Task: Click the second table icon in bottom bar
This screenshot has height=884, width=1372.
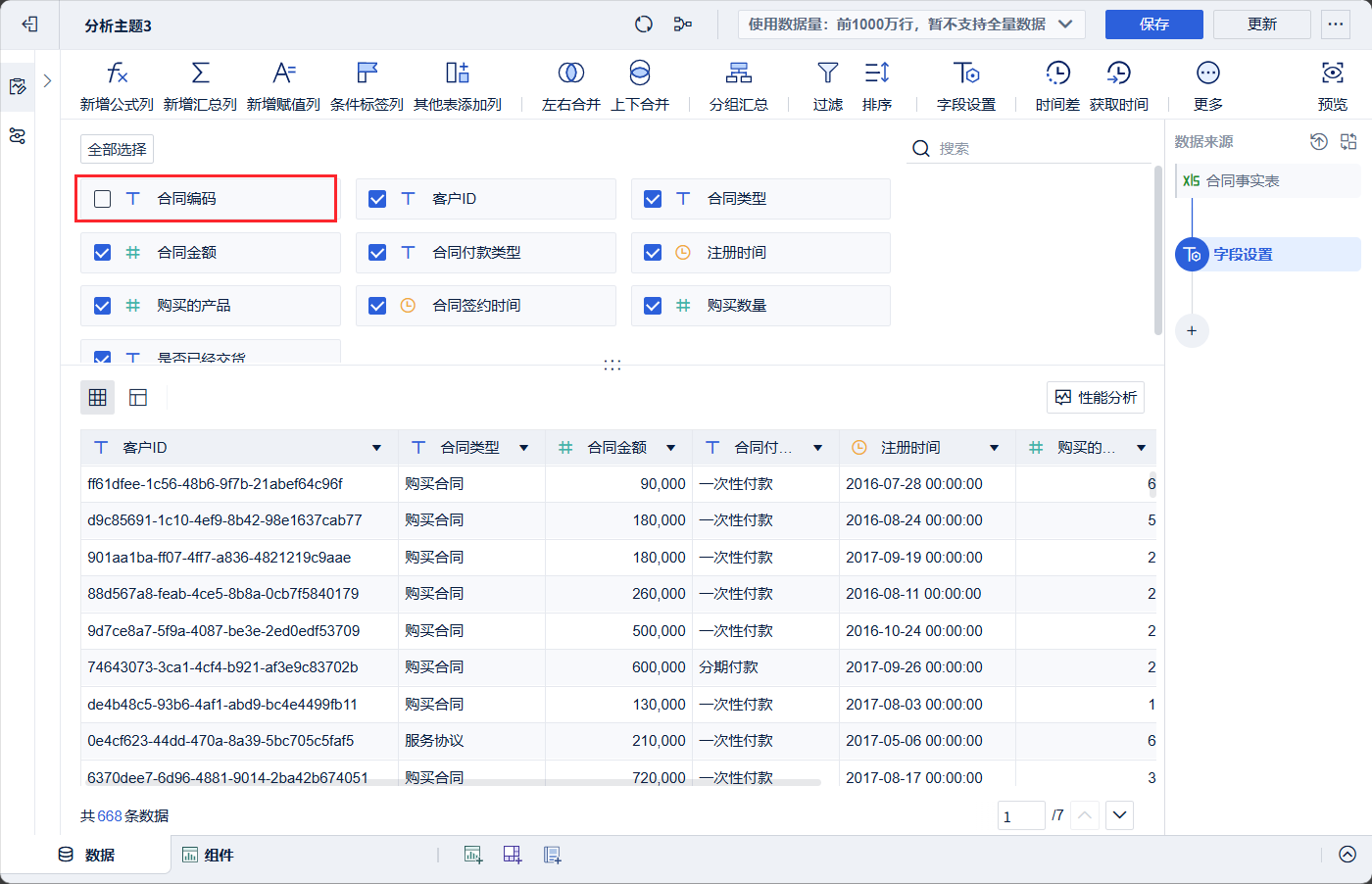Action: coord(513,855)
